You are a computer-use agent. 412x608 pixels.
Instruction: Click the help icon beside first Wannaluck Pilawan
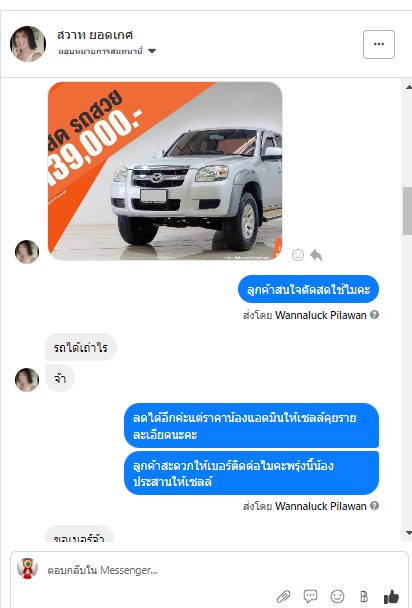374,314
